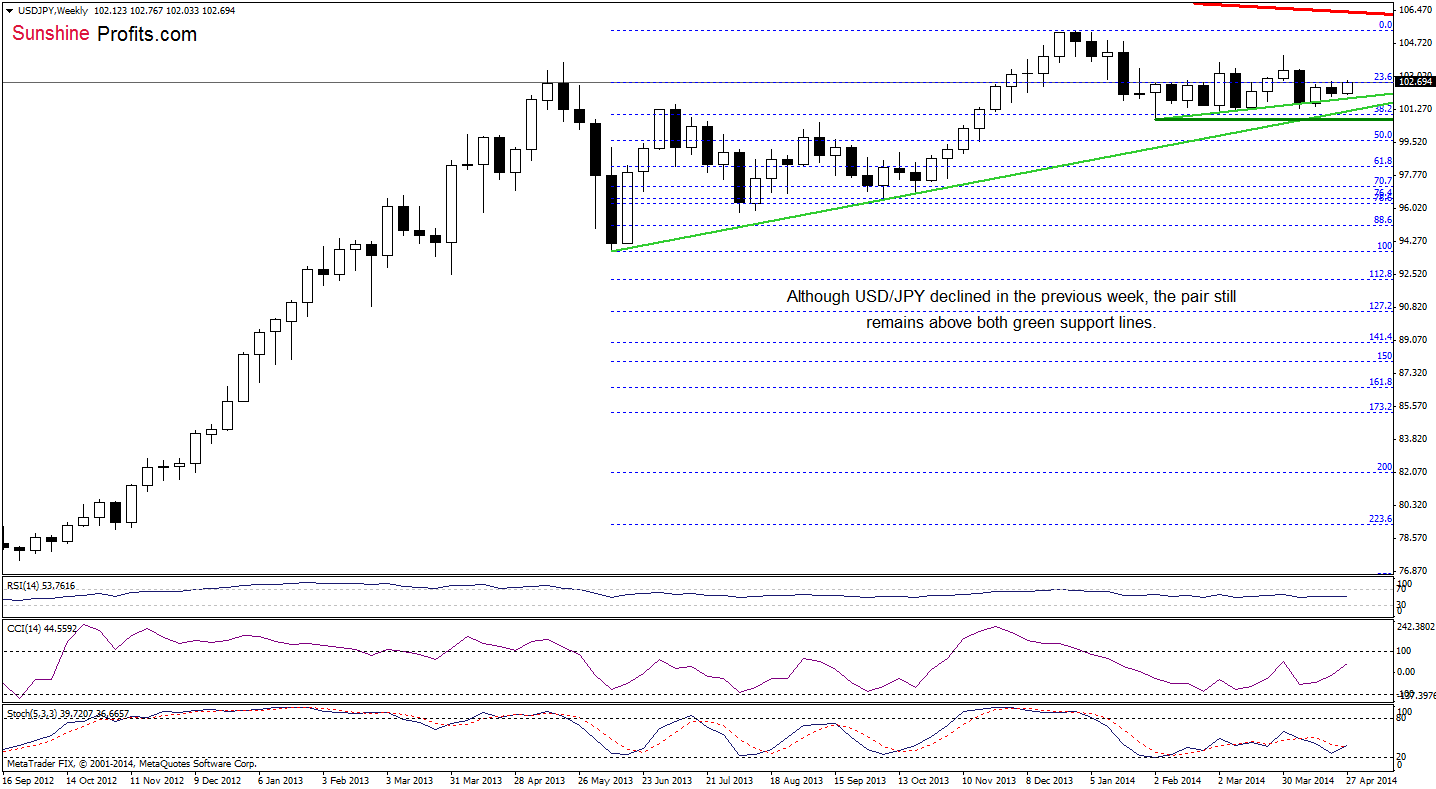The width and height of the screenshot is (1436, 789).
Task: Select the Fibonacci 0.0 level label
Action: click(x=1386, y=25)
